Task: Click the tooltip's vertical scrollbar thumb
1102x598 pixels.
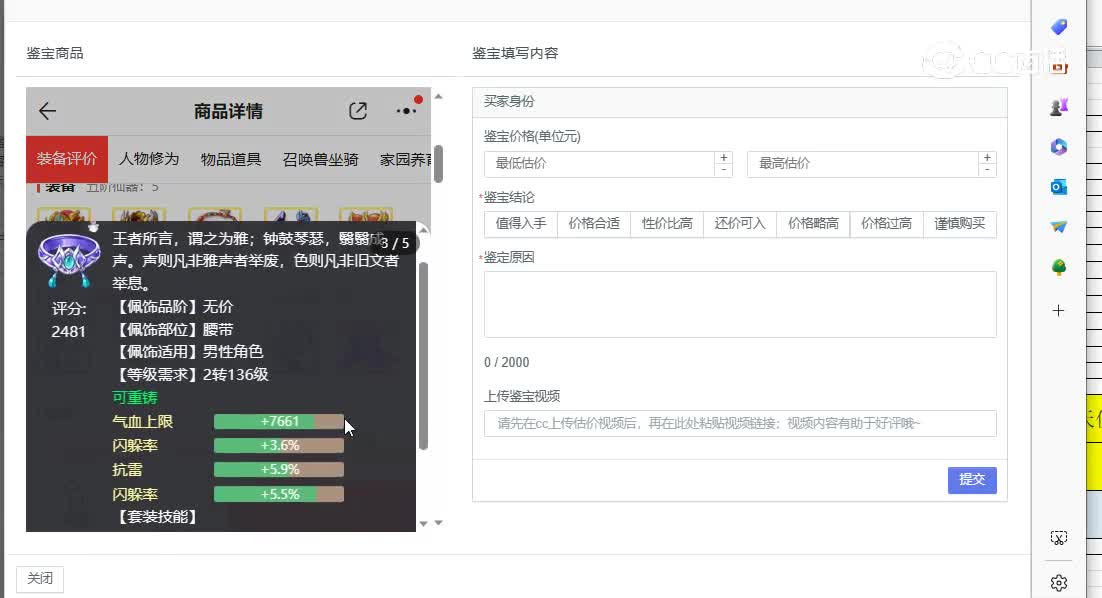Action: click(423, 356)
